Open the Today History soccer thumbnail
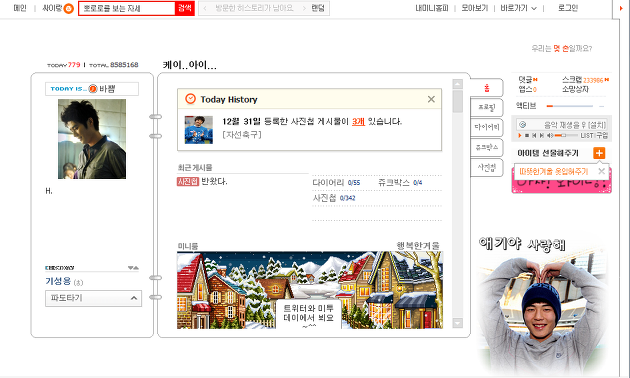The height and width of the screenshot is (378, 630). [198, 130]
